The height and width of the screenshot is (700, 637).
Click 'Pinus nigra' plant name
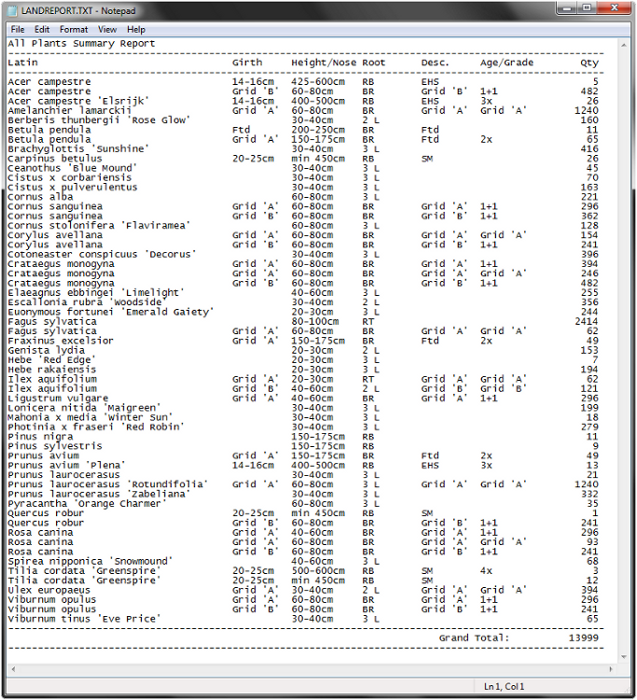40,437
